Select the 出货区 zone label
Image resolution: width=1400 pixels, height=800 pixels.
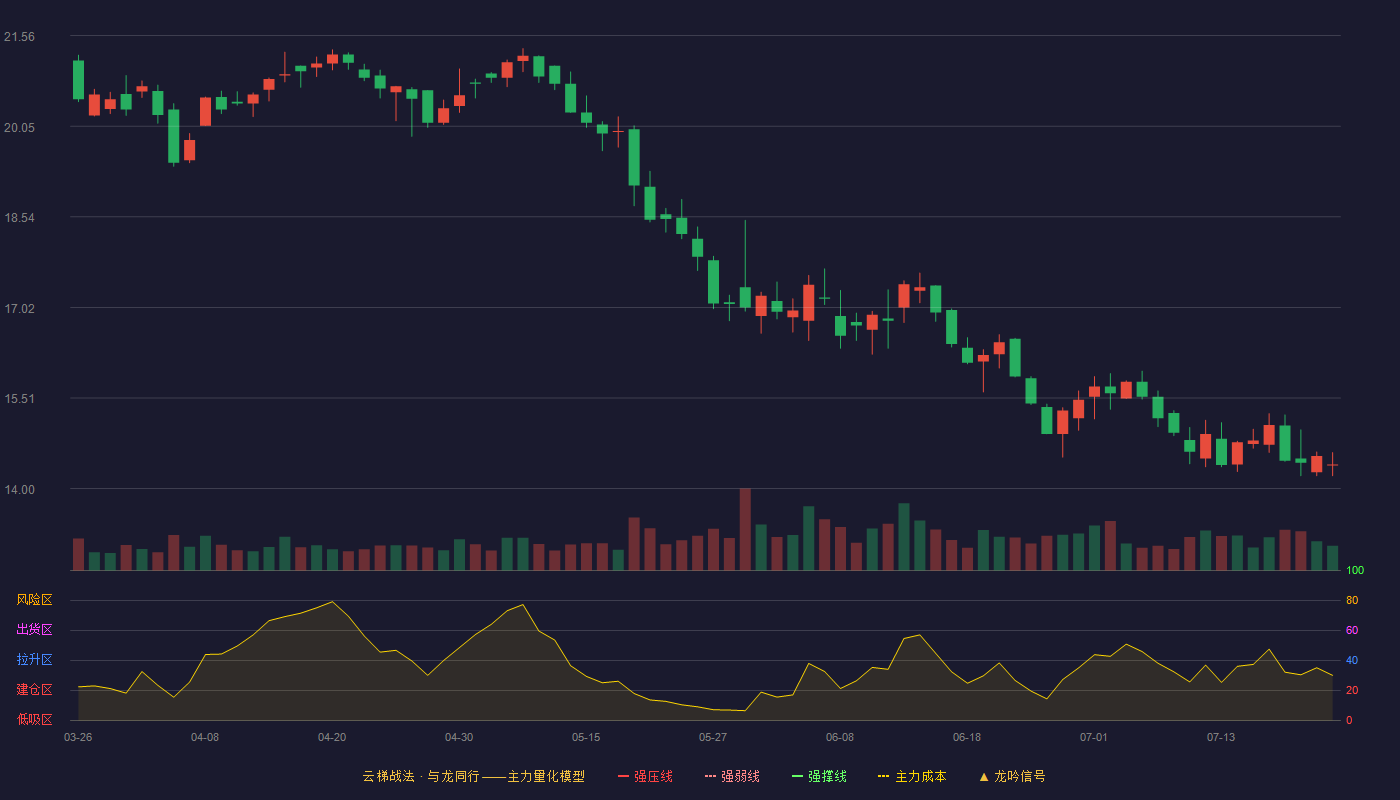click(x=34, y=630)
